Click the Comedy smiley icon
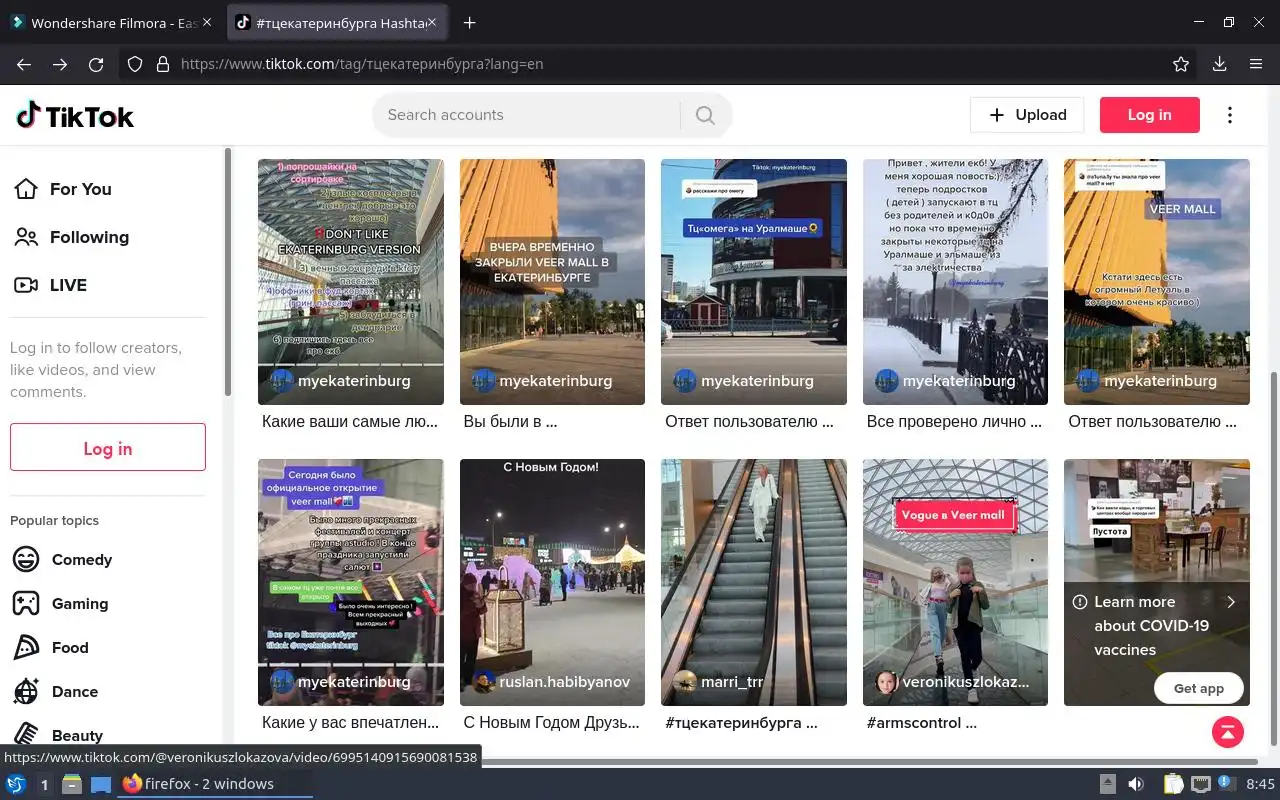 pyautogui.click(x=26, y=559)
